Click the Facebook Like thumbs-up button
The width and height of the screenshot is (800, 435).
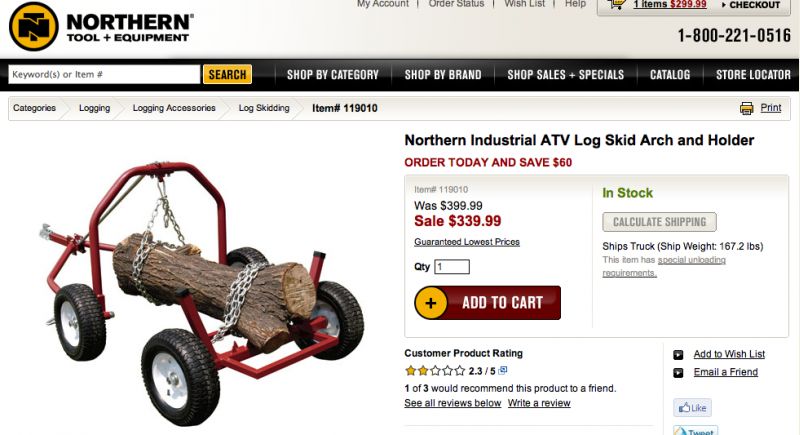(692, 407)
